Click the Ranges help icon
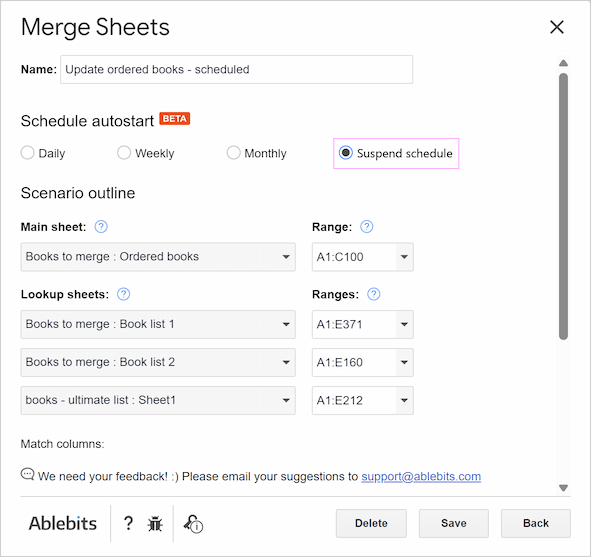This screenshot has width=591, height=557. pos(374,294)
